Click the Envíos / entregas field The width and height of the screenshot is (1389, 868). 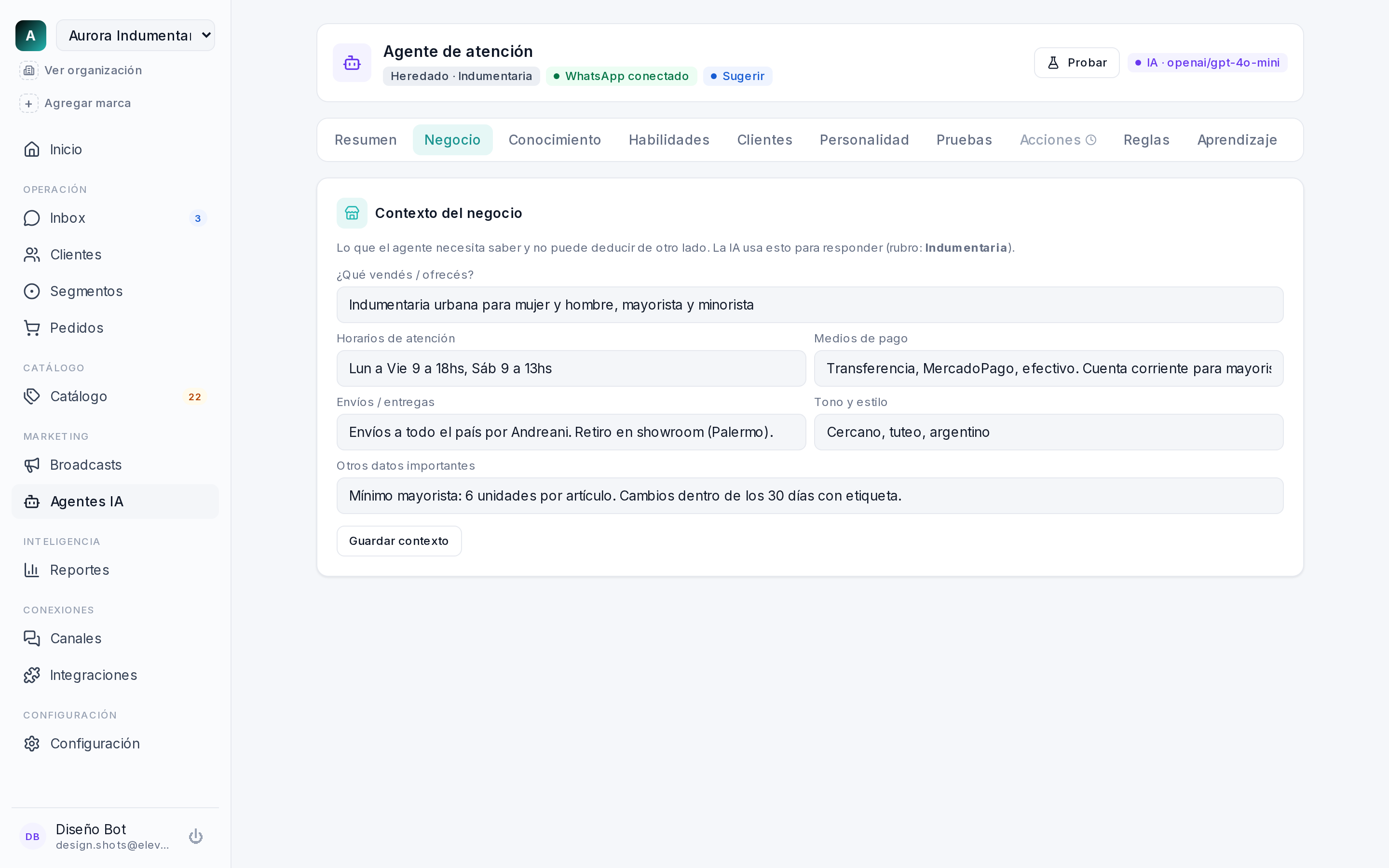pyautogui.click(x=571, y=432)
